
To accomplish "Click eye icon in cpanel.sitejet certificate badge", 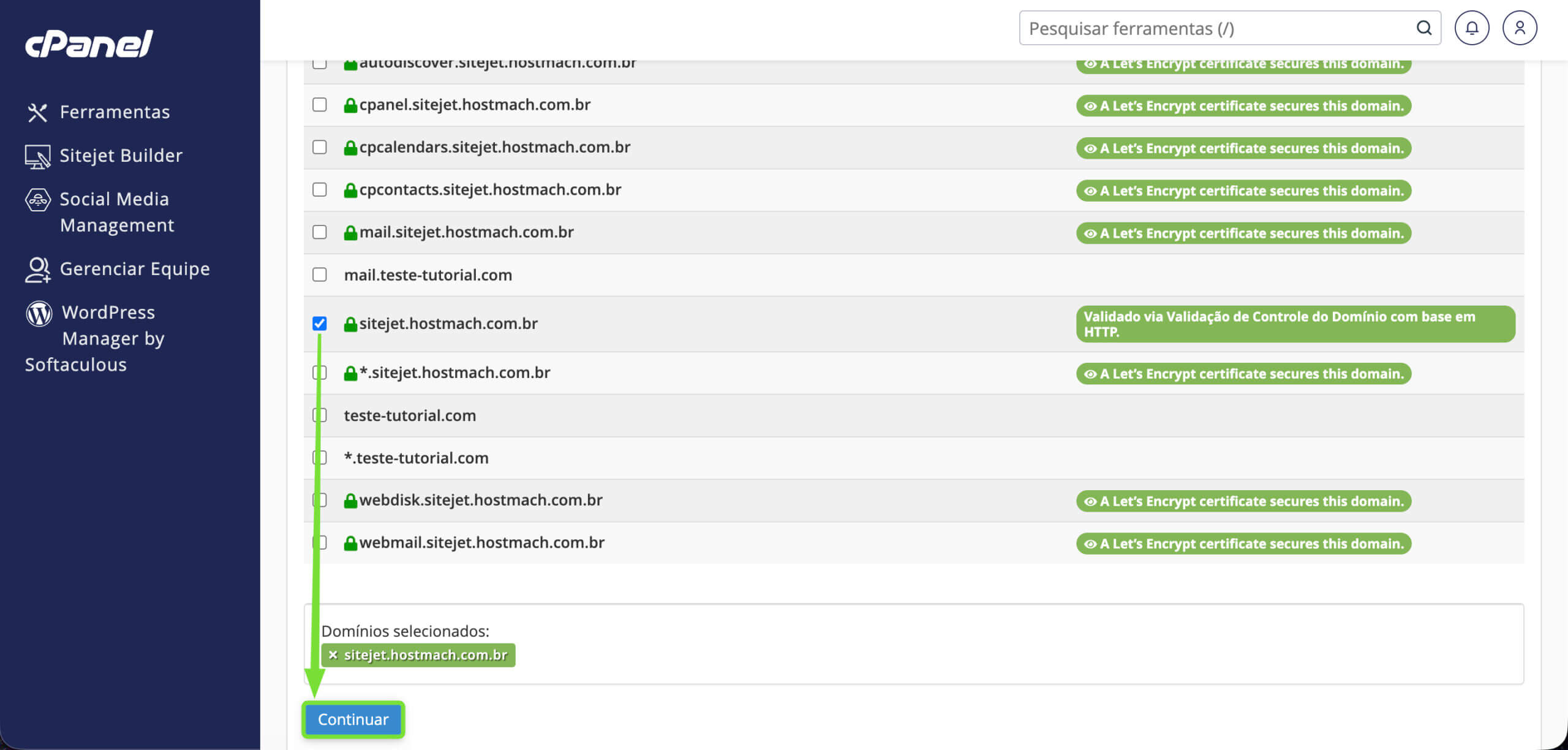I will 1090,106.
